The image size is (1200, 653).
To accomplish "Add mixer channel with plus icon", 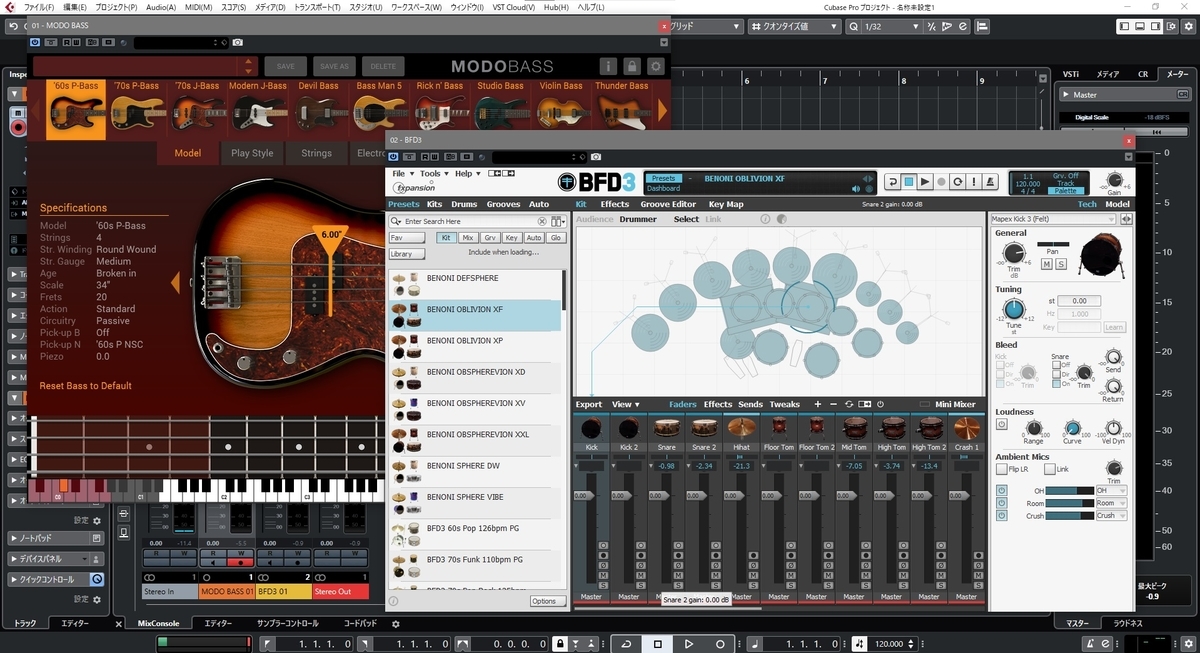I will (x=817, y=405).
